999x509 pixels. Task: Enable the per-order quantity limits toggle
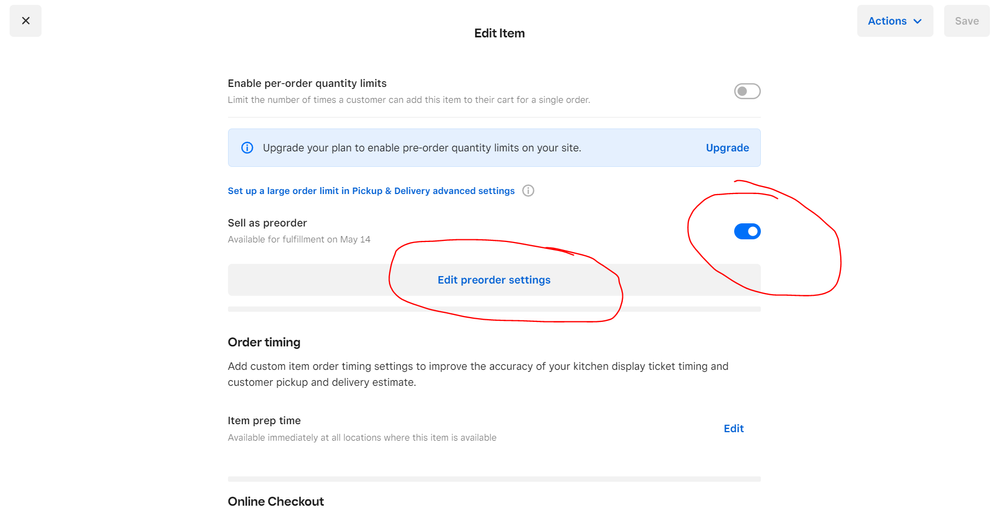(x=747, y=91)
